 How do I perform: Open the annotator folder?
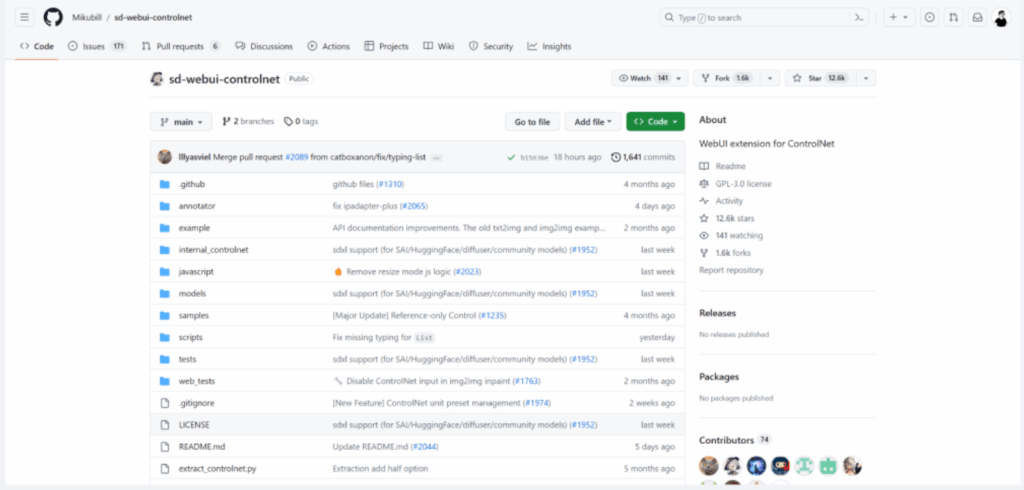(197, 206)
